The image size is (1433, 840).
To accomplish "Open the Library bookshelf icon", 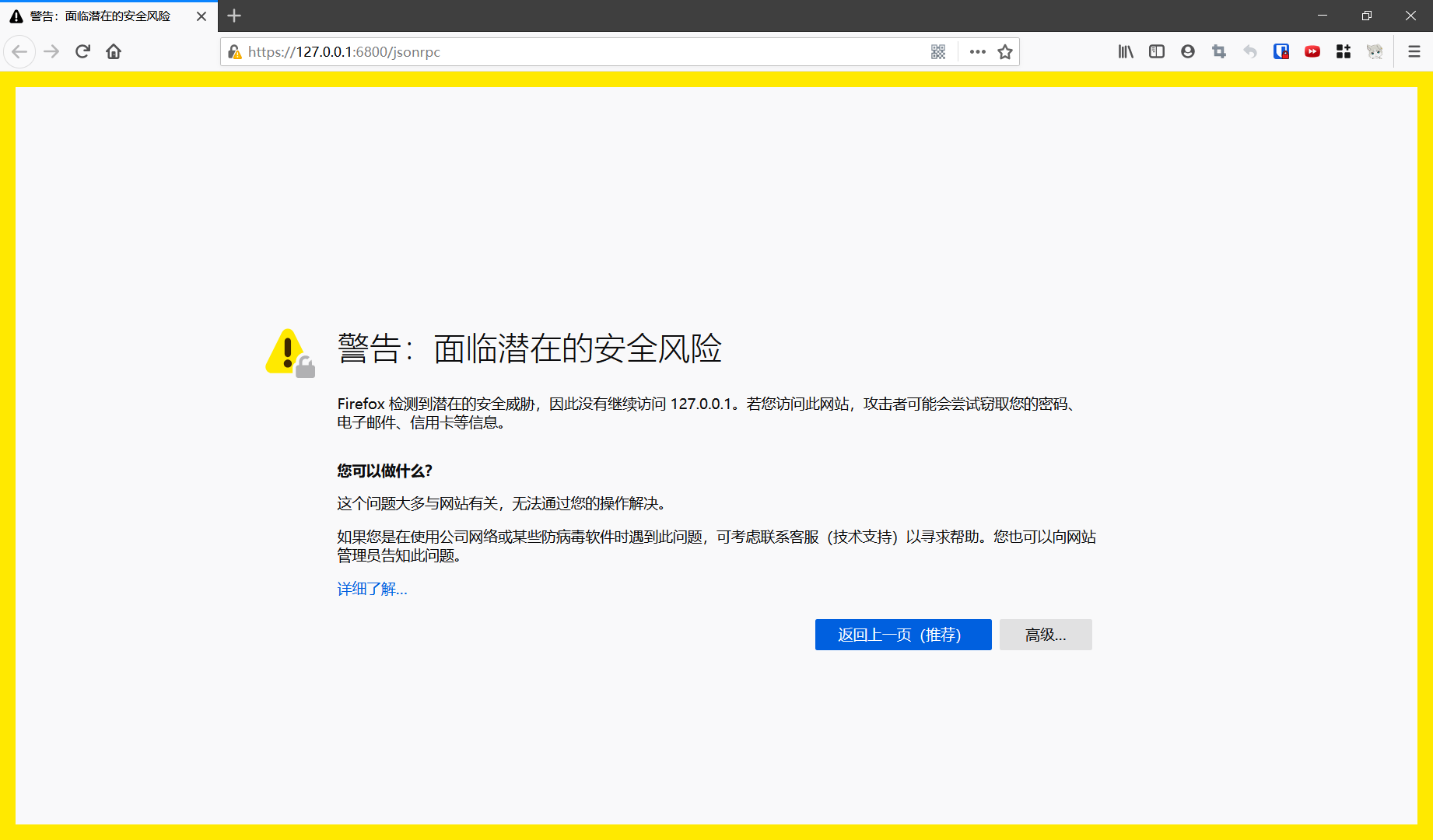I will point(1126,51).
